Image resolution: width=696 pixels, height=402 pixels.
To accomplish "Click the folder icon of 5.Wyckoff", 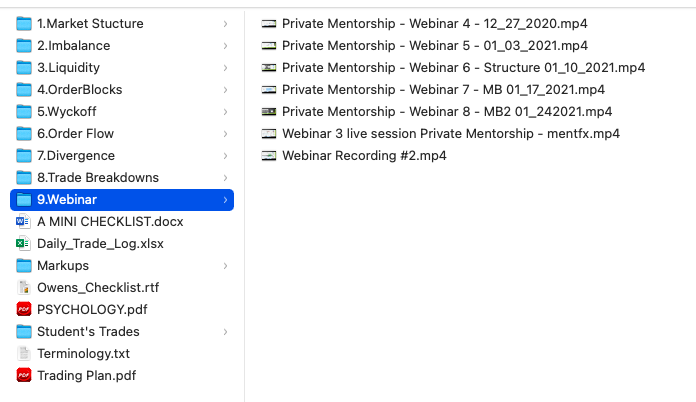I will (x=24, y=111).
